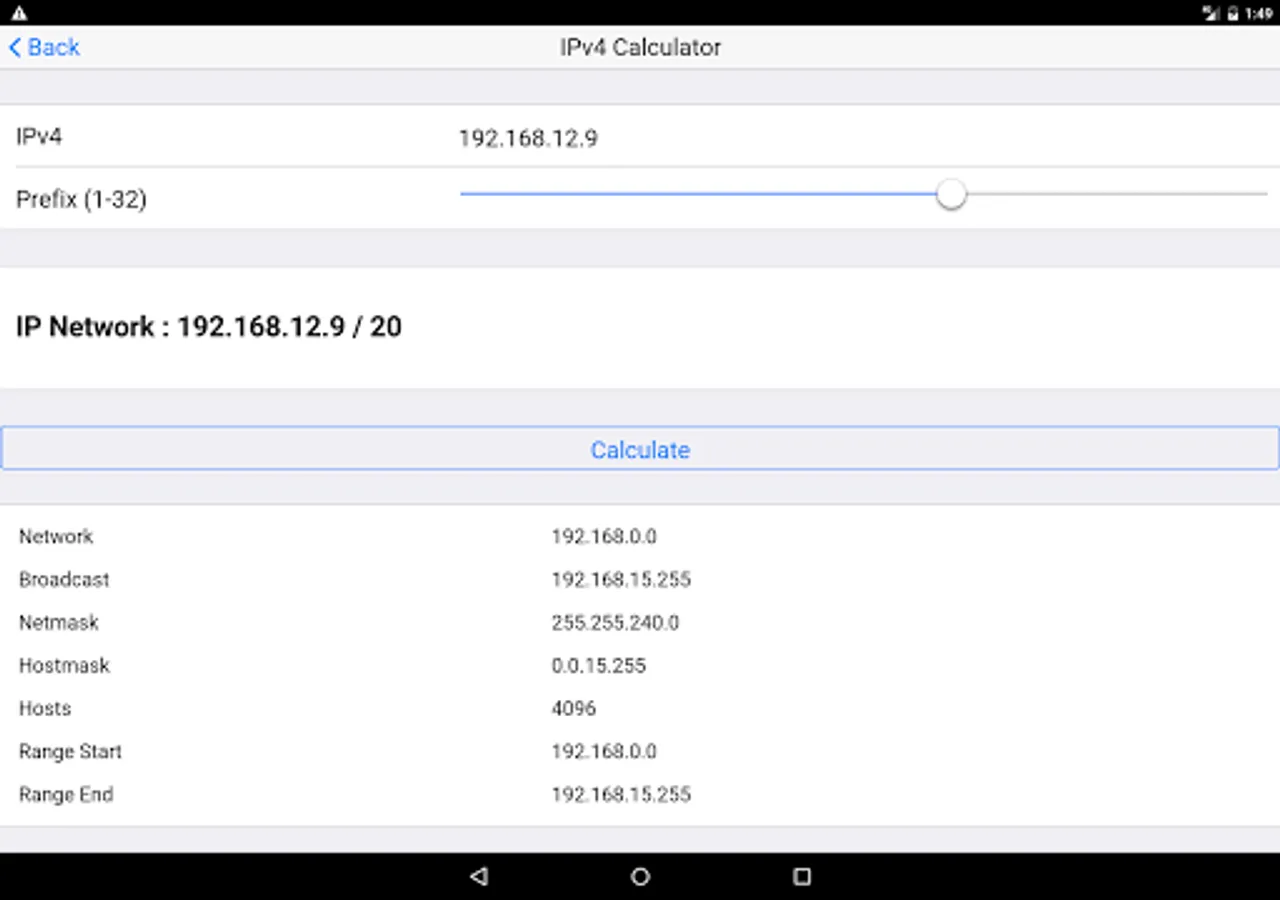Click the IP Network 192.168.12.9 / 20 heading
Screen dimensions: 1280x900
click(209, 327)
